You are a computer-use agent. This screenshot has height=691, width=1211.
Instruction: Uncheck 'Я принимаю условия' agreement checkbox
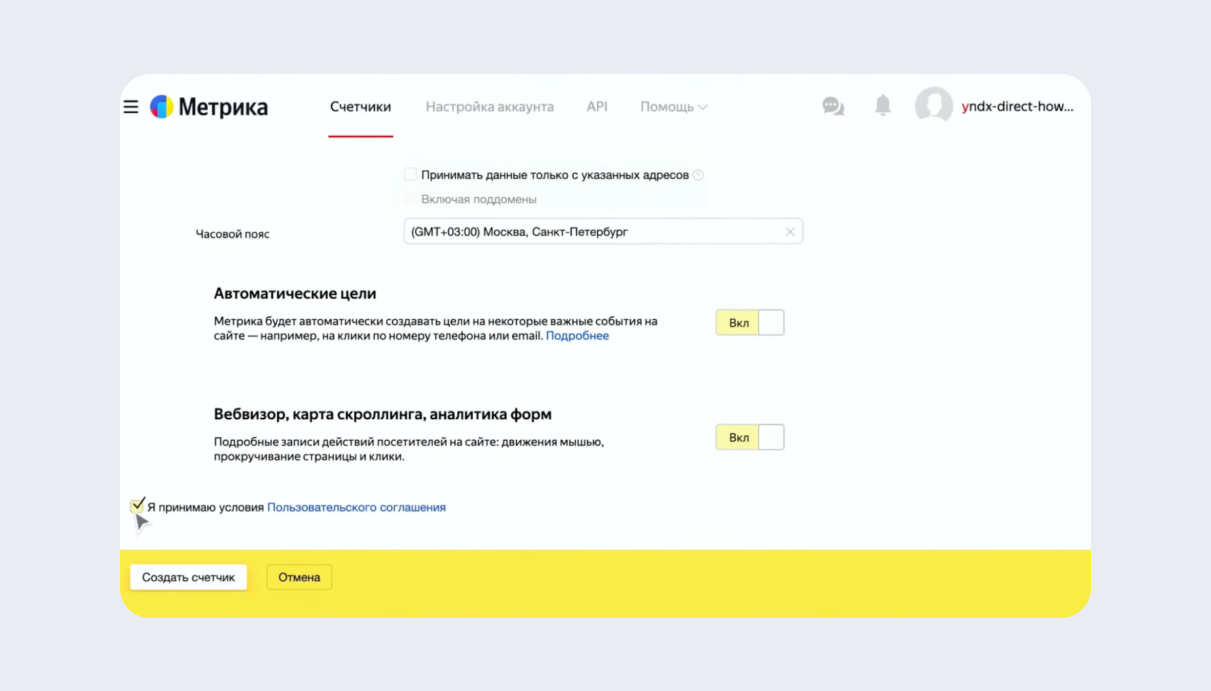pyautogui.click(x=138, y=506)
